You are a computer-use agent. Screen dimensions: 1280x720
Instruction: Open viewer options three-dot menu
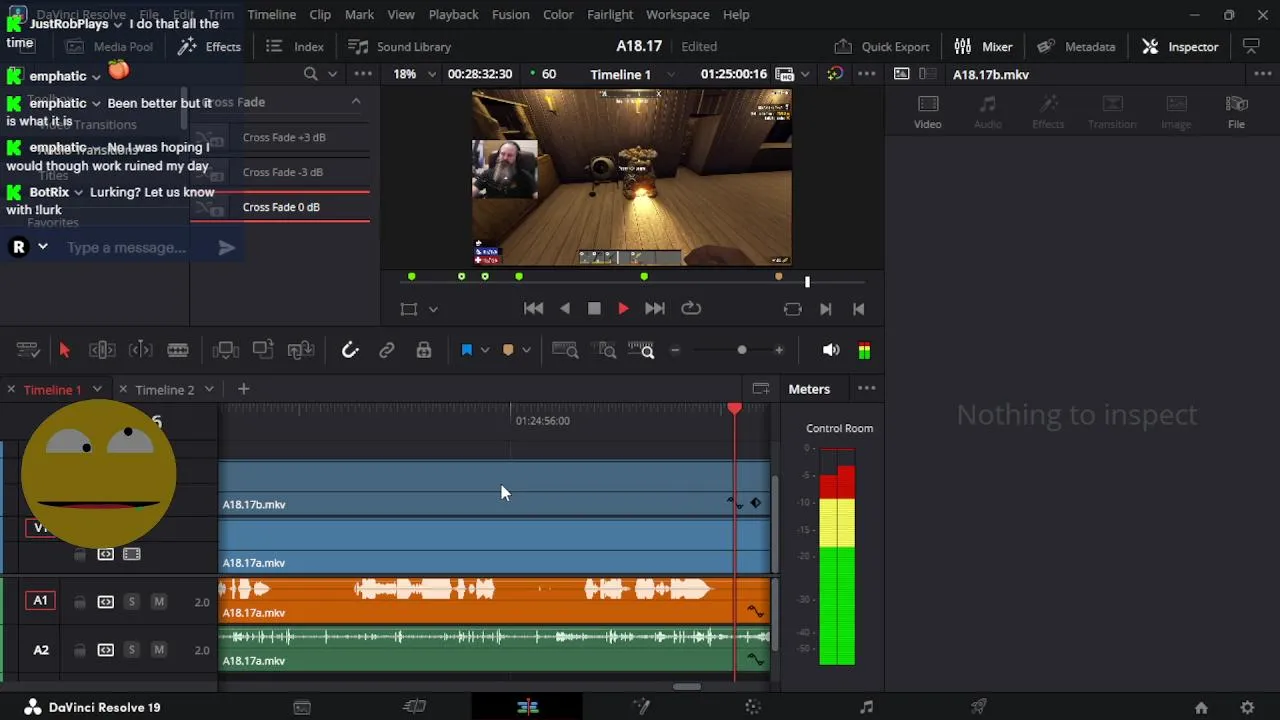pyautogui.click(x=866, y=74)
